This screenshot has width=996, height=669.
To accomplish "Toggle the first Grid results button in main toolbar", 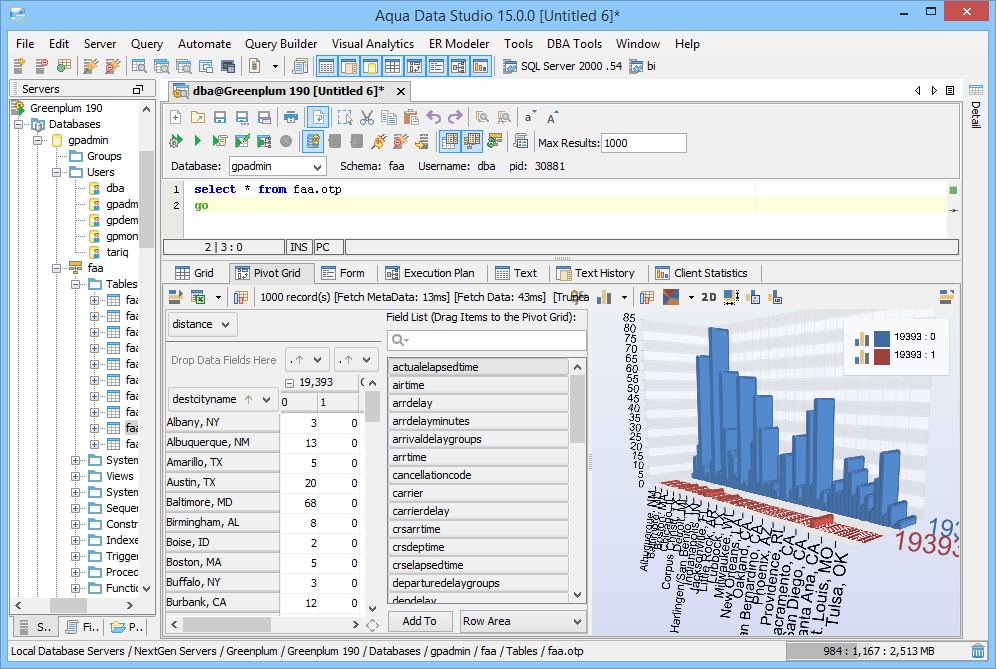I will (326, 66).
